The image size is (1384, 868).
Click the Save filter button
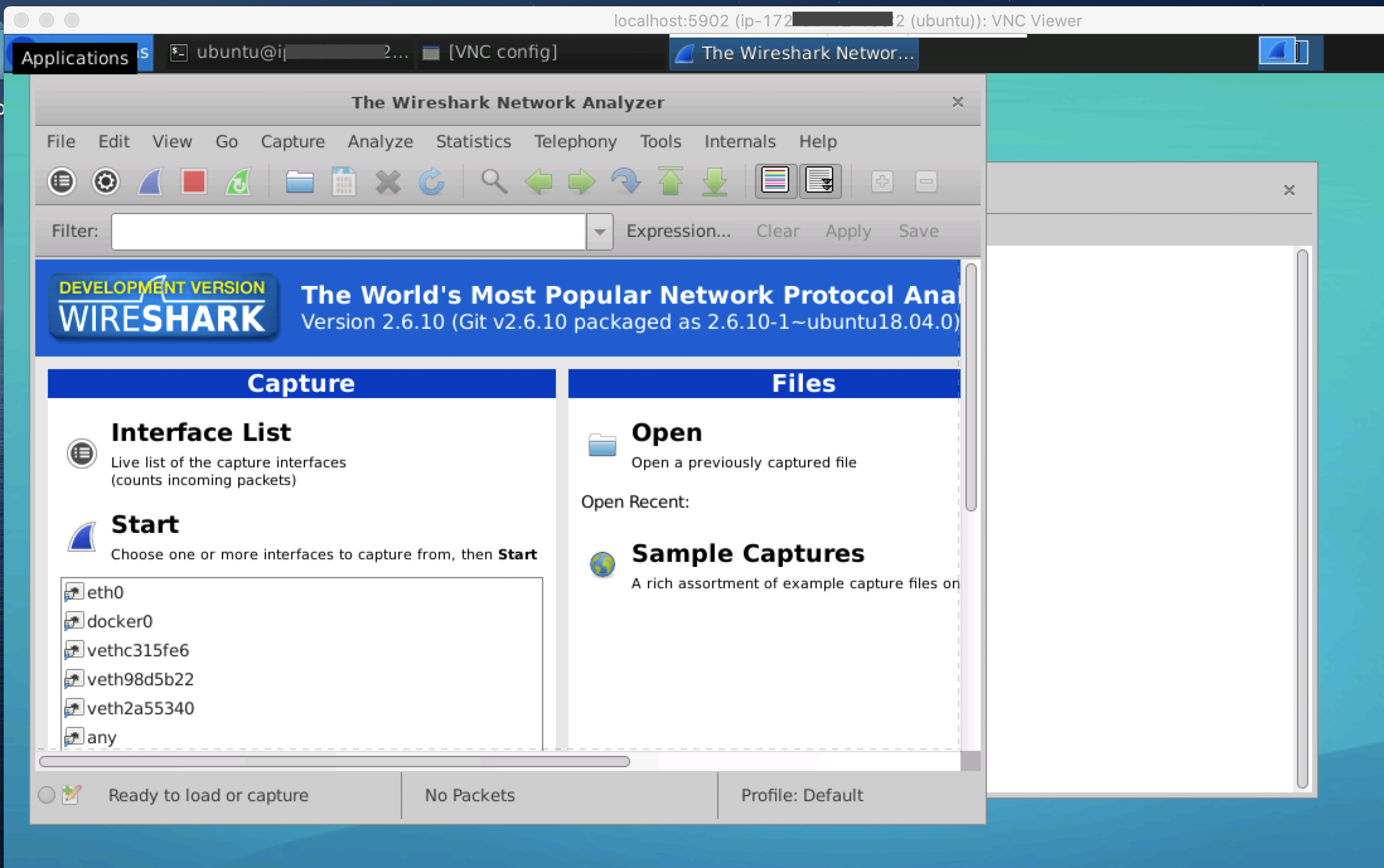click(x=918, y=231)
